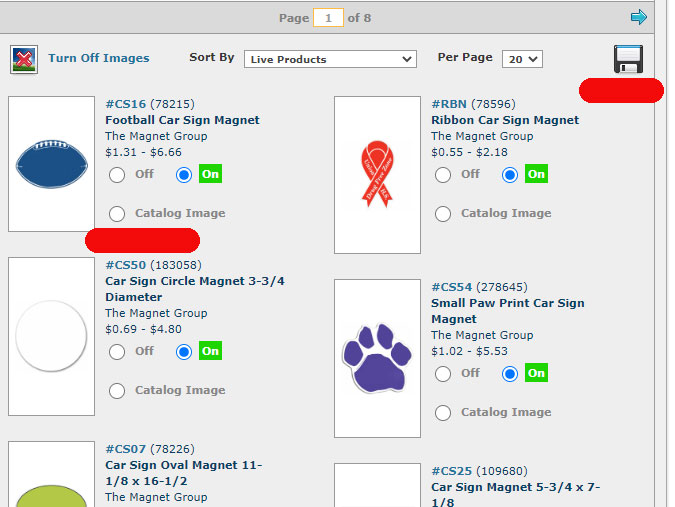Click Small Paw Print Car Sign Magnet title
The width and height of the screenshot is (675, 507).
pyautogui.click(x=508, y=311)
